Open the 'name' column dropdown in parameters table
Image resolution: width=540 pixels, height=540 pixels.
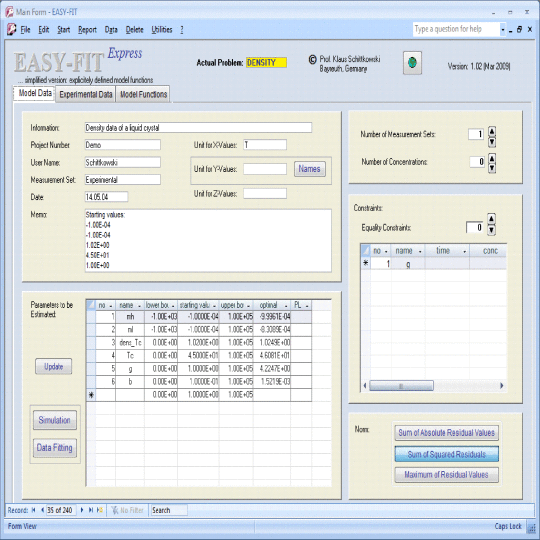[139, 306]
